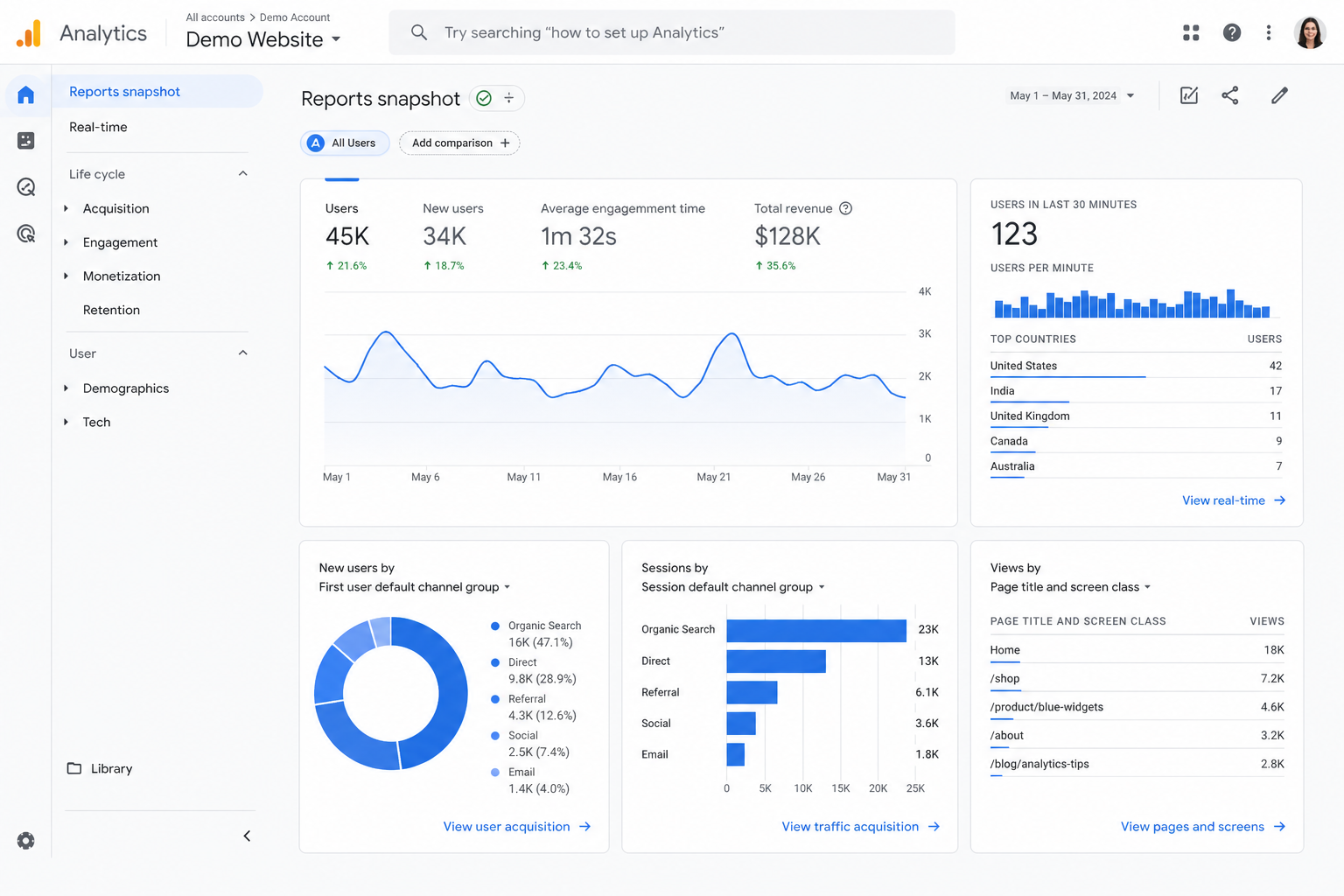The height and width of the screenshot is (896, 1344).
Task: Click the search magnifier icon
Action: click(x=419, y=32)
